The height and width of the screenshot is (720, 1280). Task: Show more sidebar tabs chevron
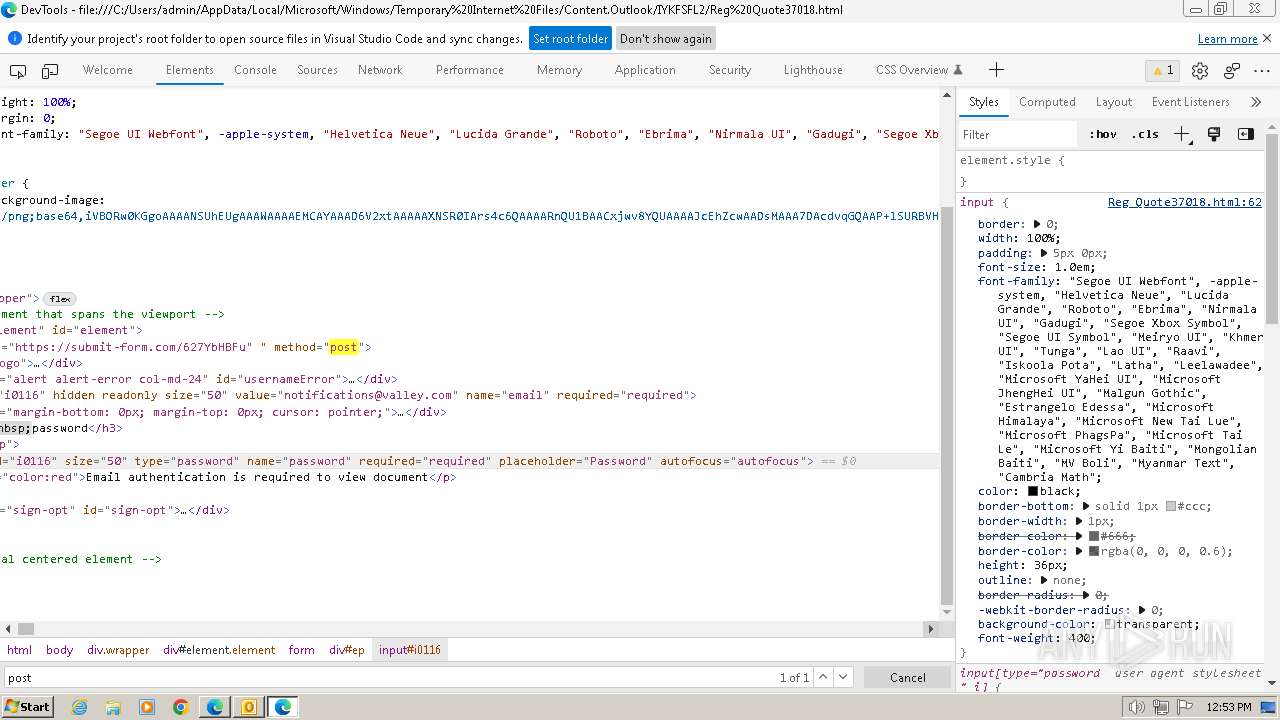click(1256, 102)
